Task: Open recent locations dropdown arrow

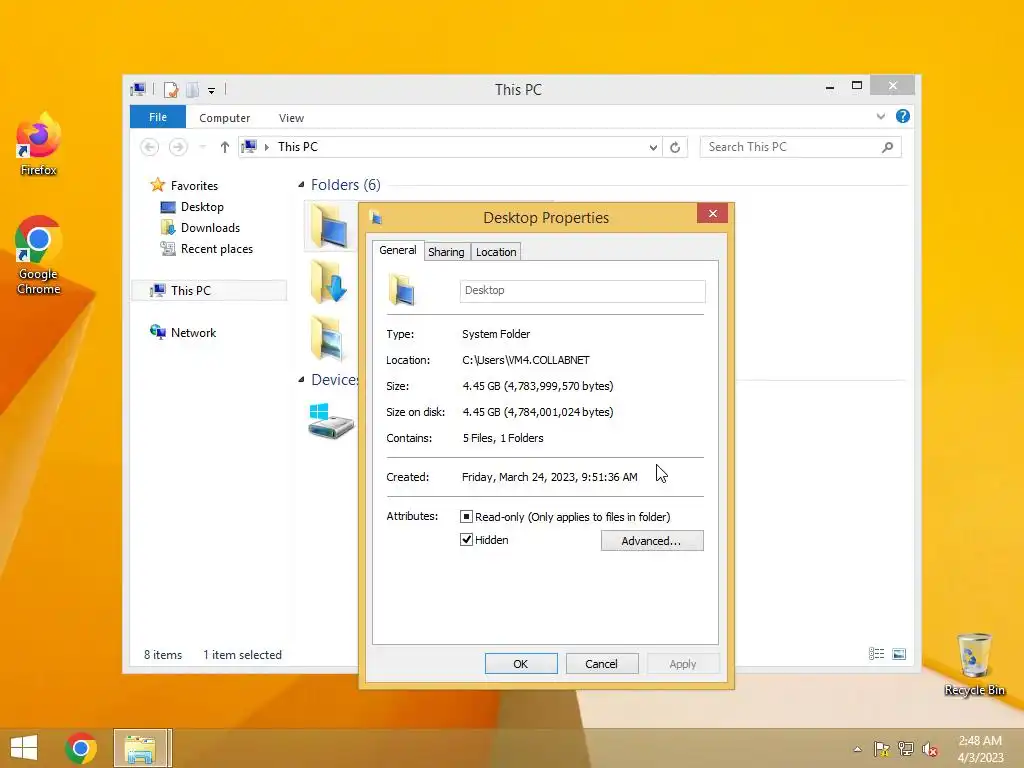Action: click(x=202, y=147)
